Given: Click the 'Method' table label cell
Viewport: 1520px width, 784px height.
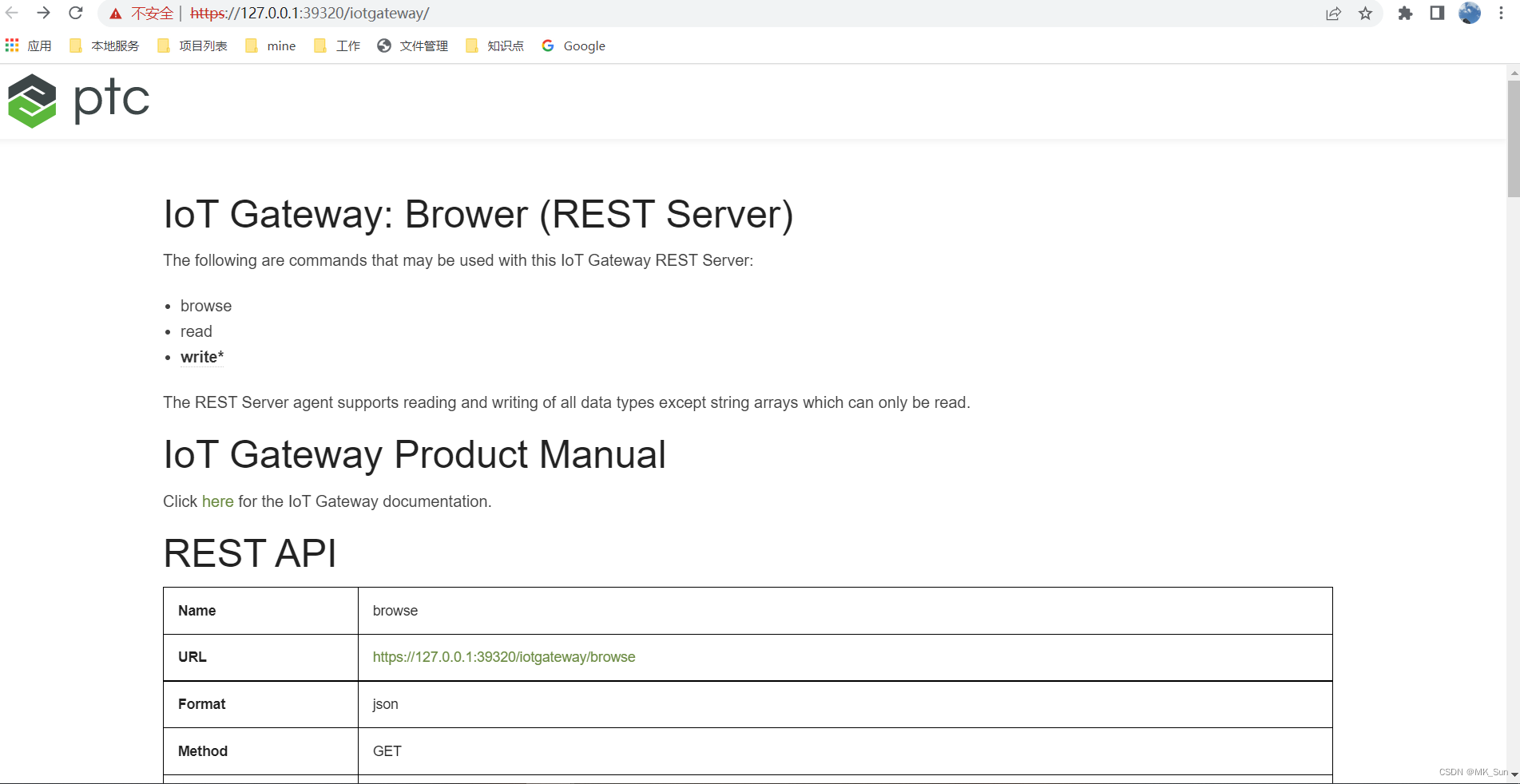Looking at the screenshot, I should tap(260, 751).
